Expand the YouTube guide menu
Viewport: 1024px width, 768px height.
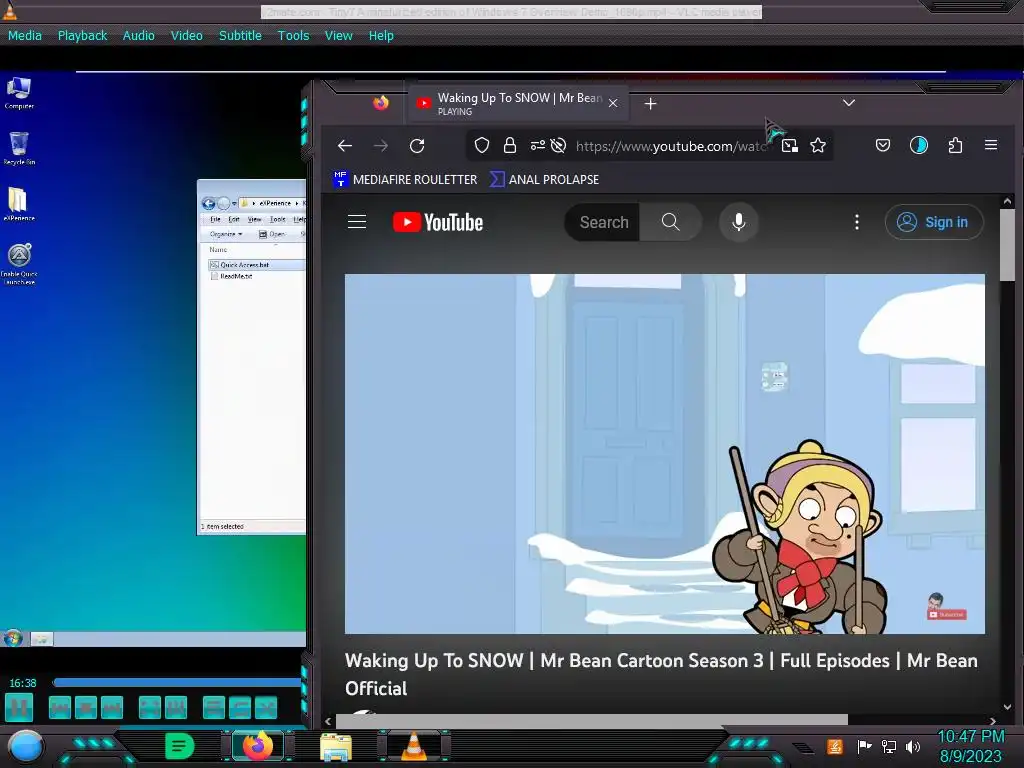pos(357,222)
